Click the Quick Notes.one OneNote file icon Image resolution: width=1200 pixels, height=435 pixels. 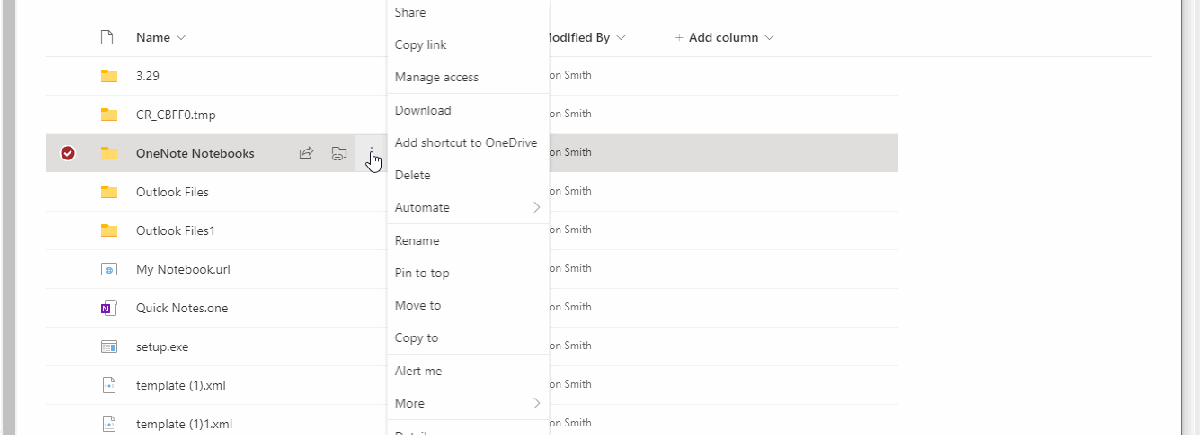109,308
